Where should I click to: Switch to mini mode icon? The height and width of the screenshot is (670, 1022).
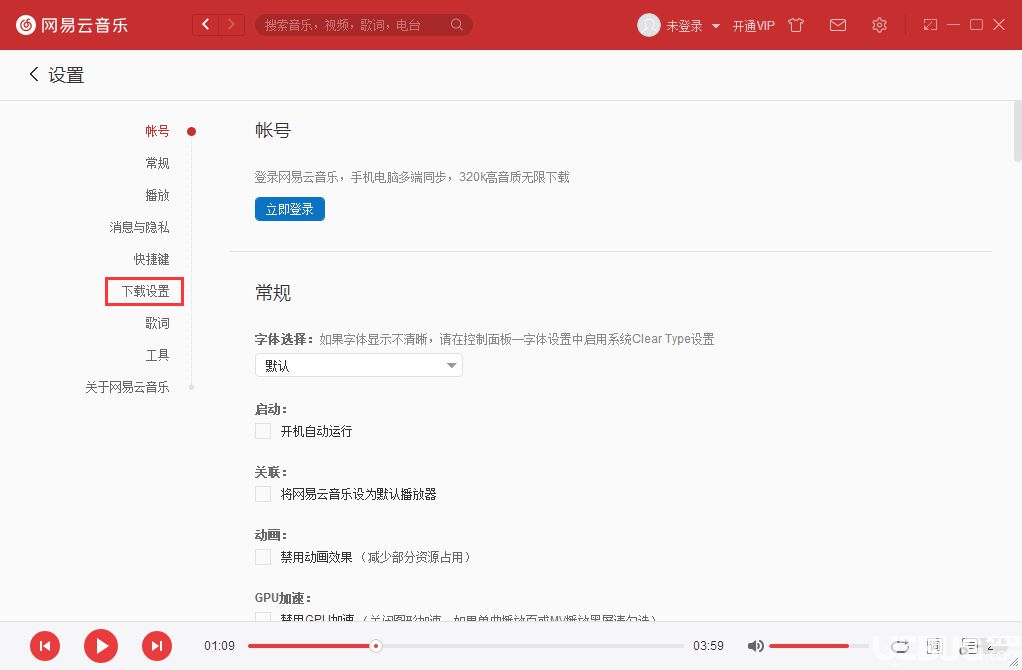(x=930, y=25)
